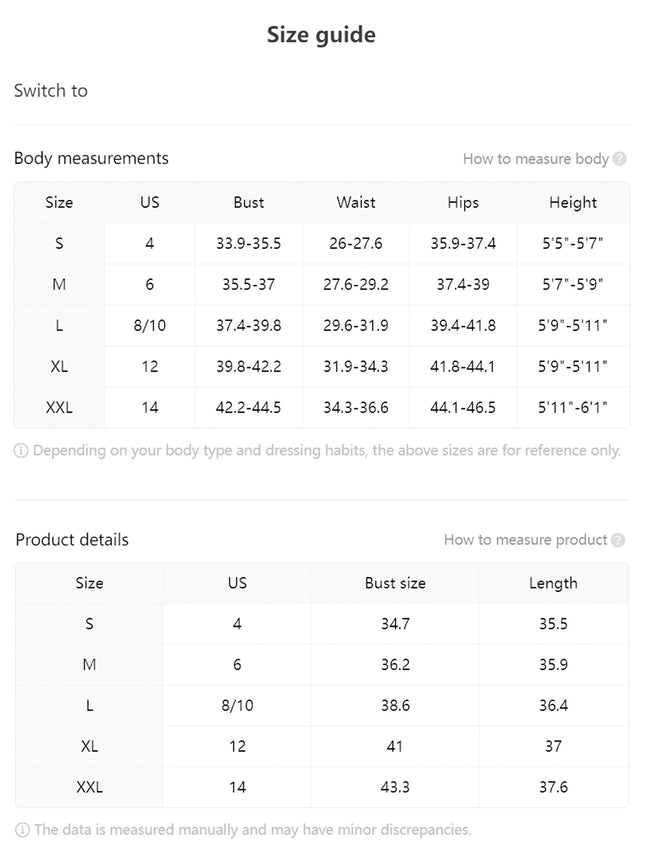The image size is (645, 860).
Task: Click the XXL row in Body measurements table
Action: 322,408
